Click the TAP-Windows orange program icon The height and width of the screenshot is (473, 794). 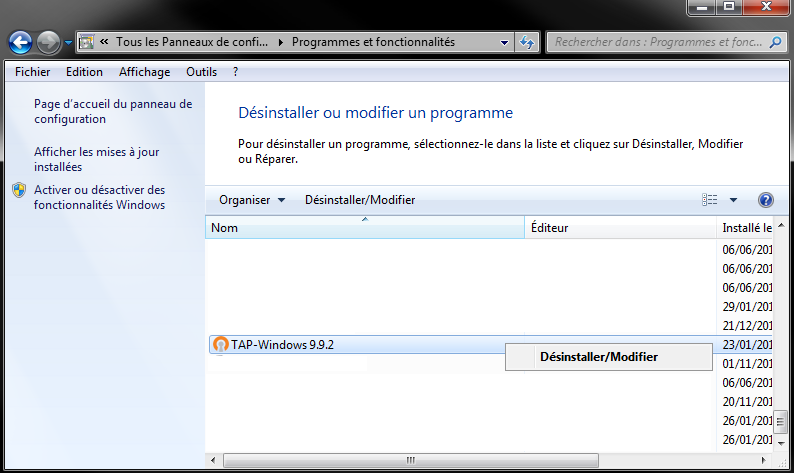(x=220, y=344)
